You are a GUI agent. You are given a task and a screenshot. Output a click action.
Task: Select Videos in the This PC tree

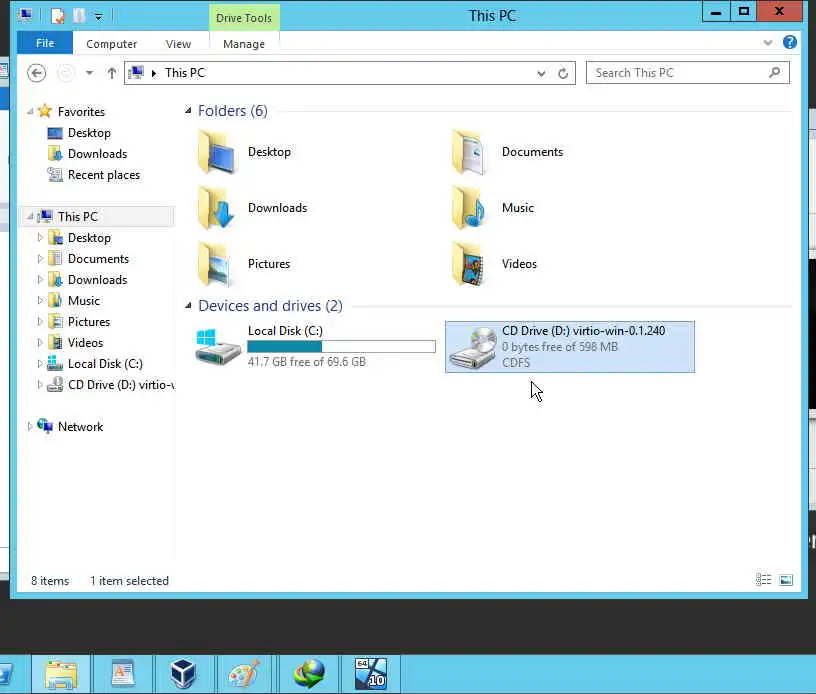coord(85,342)
